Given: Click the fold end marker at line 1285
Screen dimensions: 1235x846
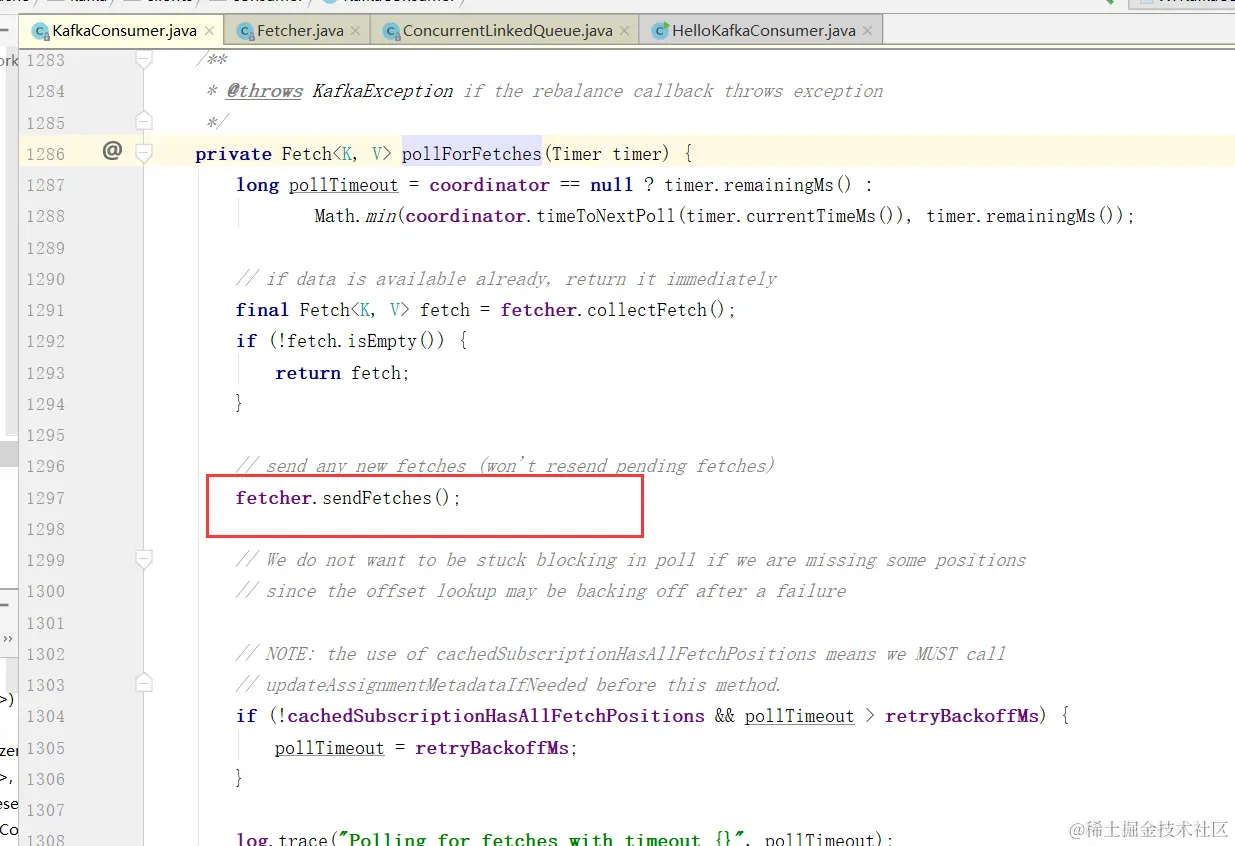Looking at the screenshot, I should point(144,122).
